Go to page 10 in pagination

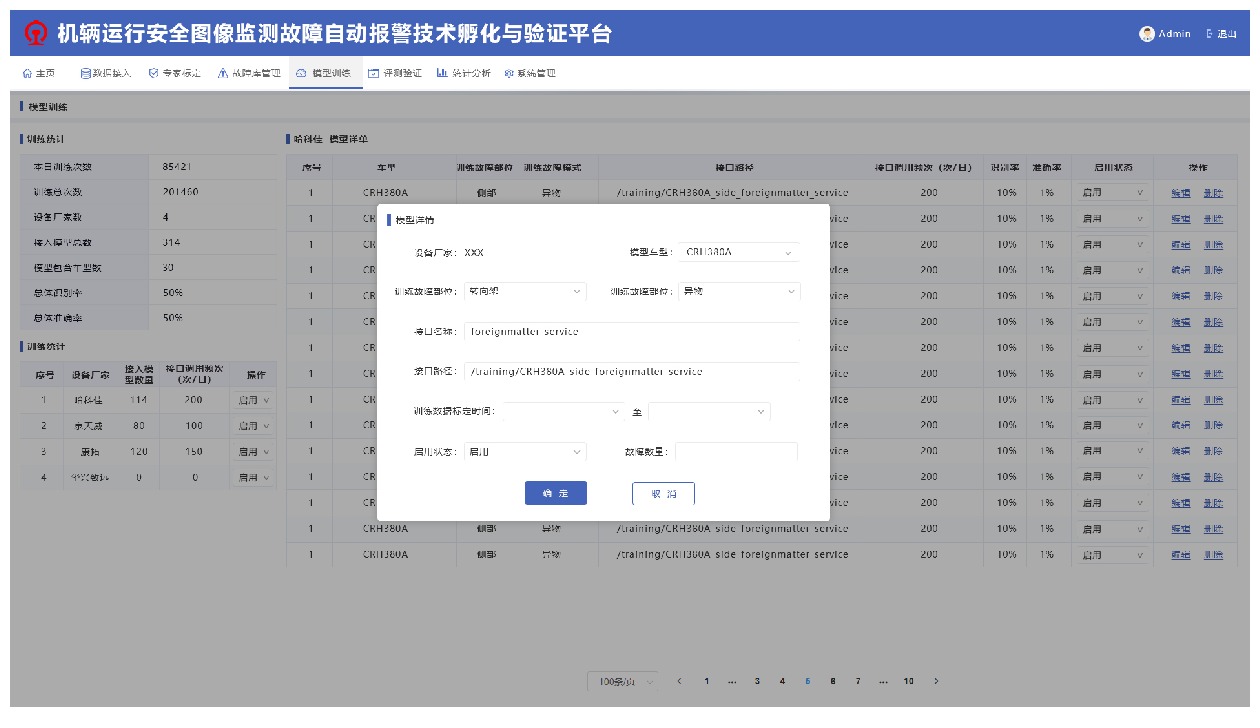pos(908,681)
